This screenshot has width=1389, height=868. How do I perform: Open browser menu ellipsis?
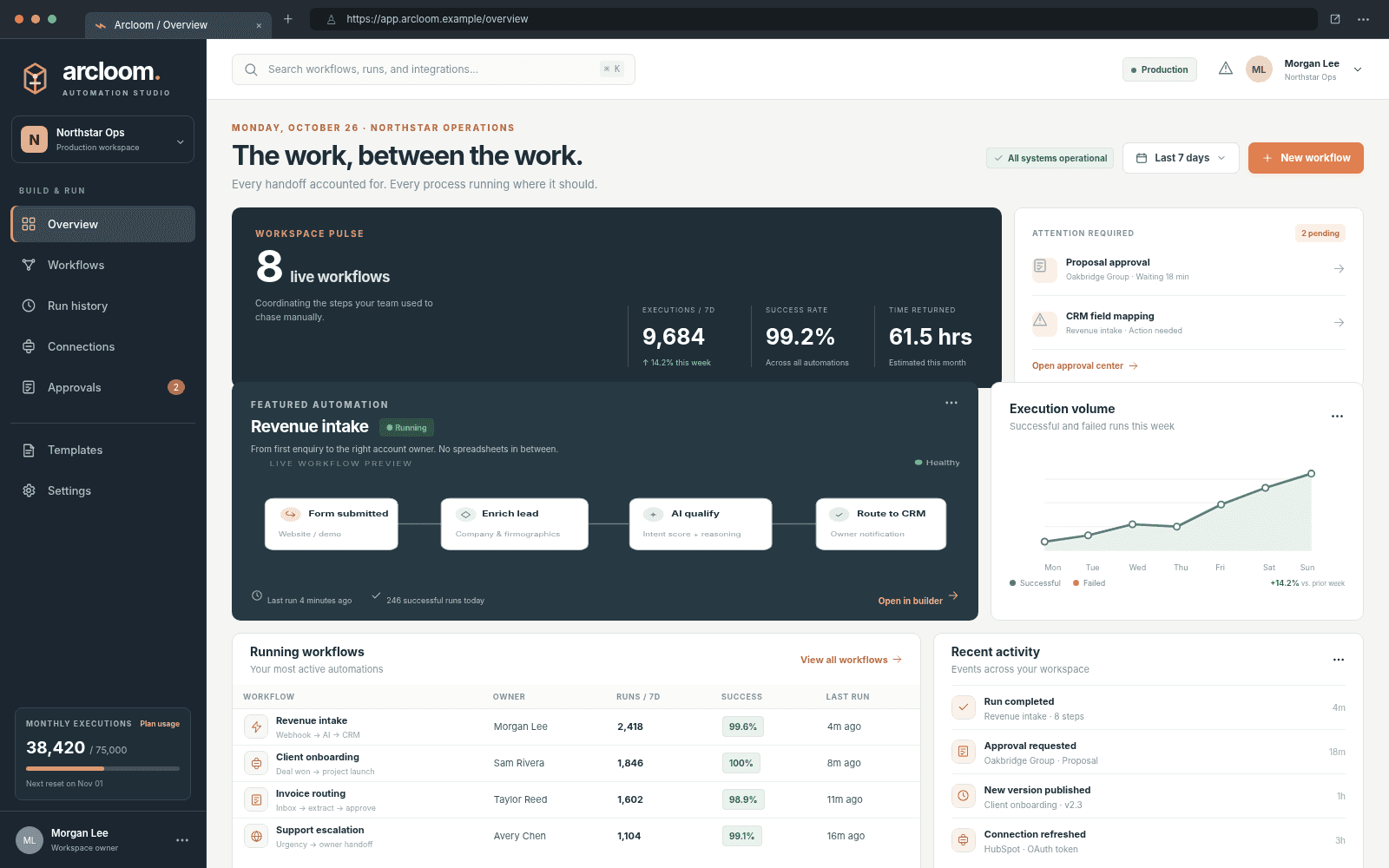pos(1364,19)
